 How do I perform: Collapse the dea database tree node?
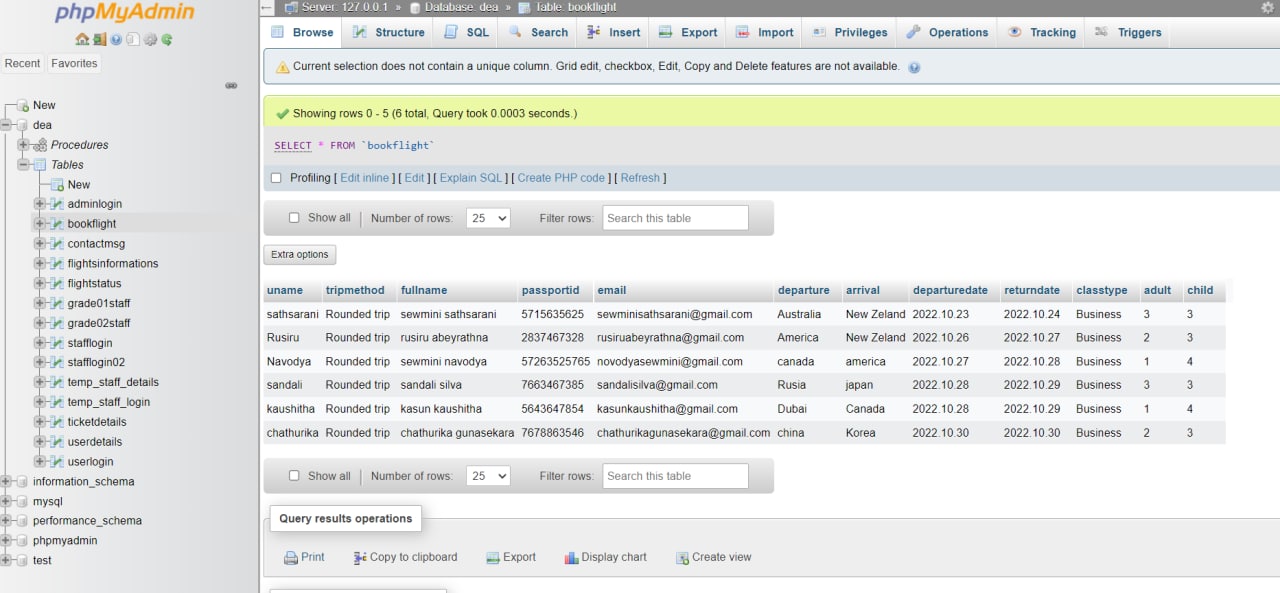pyautogui.click(x=6, y=125)
